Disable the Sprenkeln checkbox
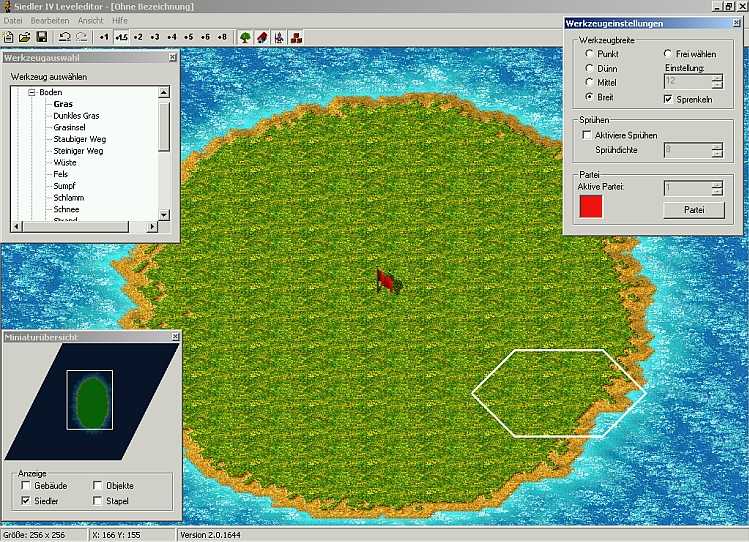 coord(669,99)
